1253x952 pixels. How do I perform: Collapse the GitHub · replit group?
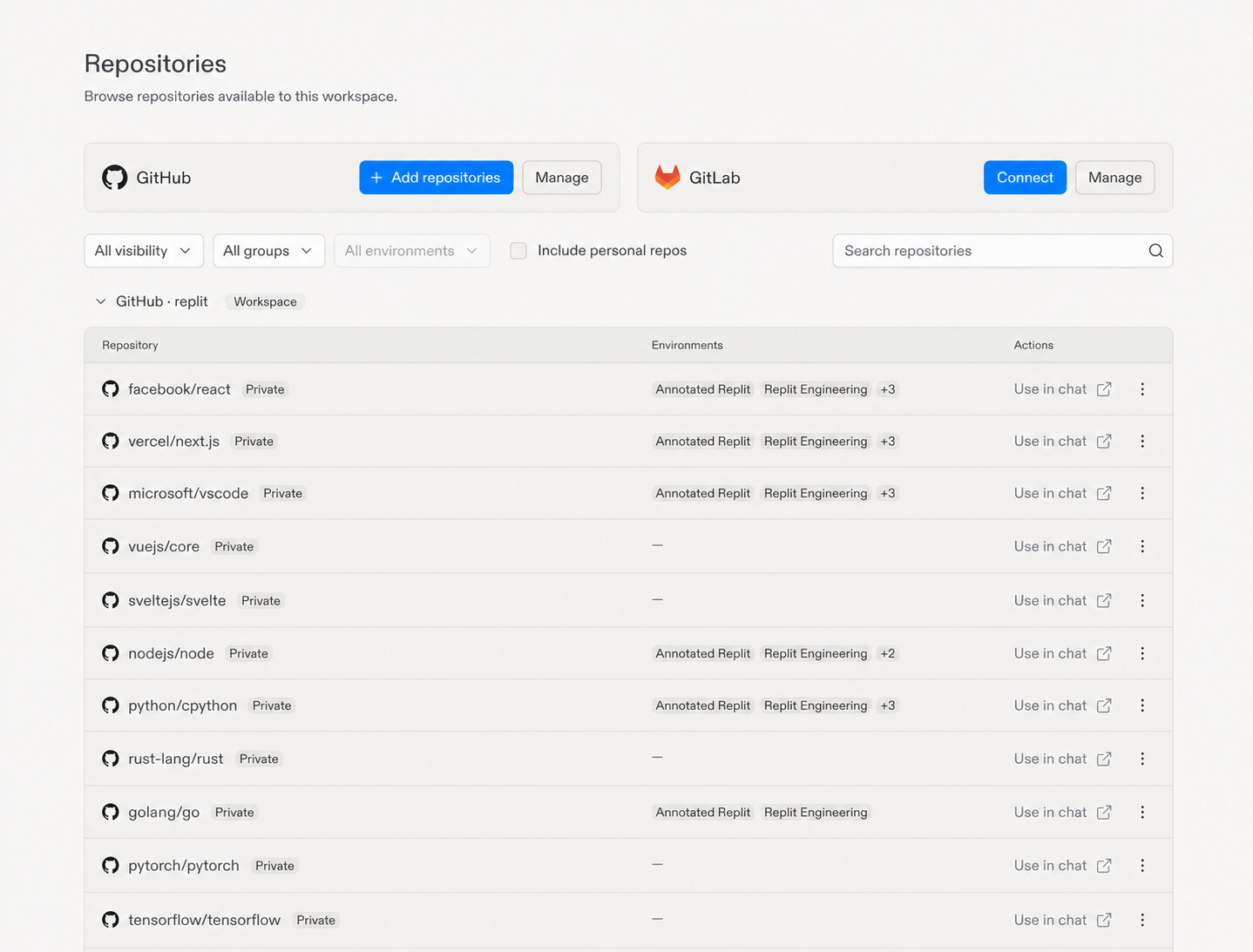pyautogui.click(x=101, y=301)
